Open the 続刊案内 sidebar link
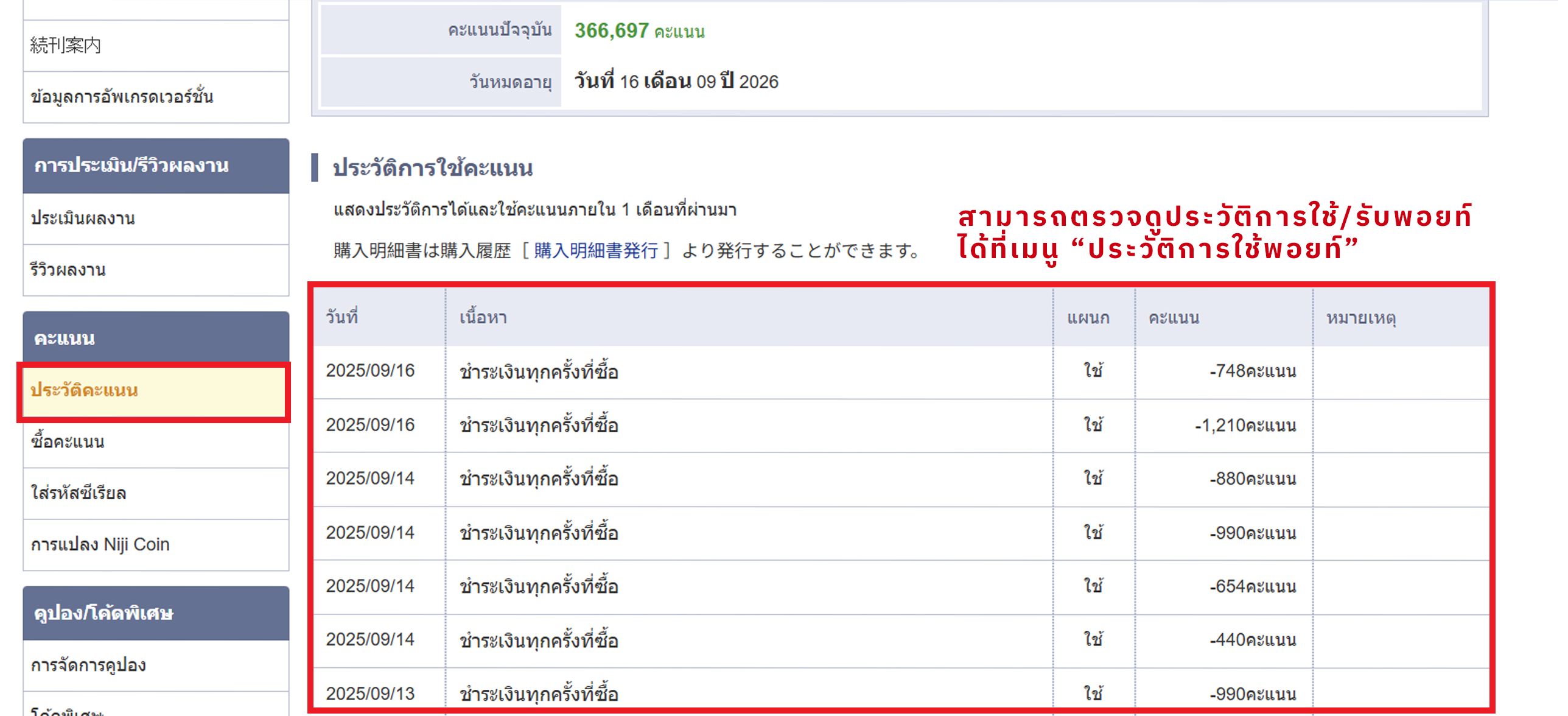This screenshot has width=1568, height=716. pos(65,45)
